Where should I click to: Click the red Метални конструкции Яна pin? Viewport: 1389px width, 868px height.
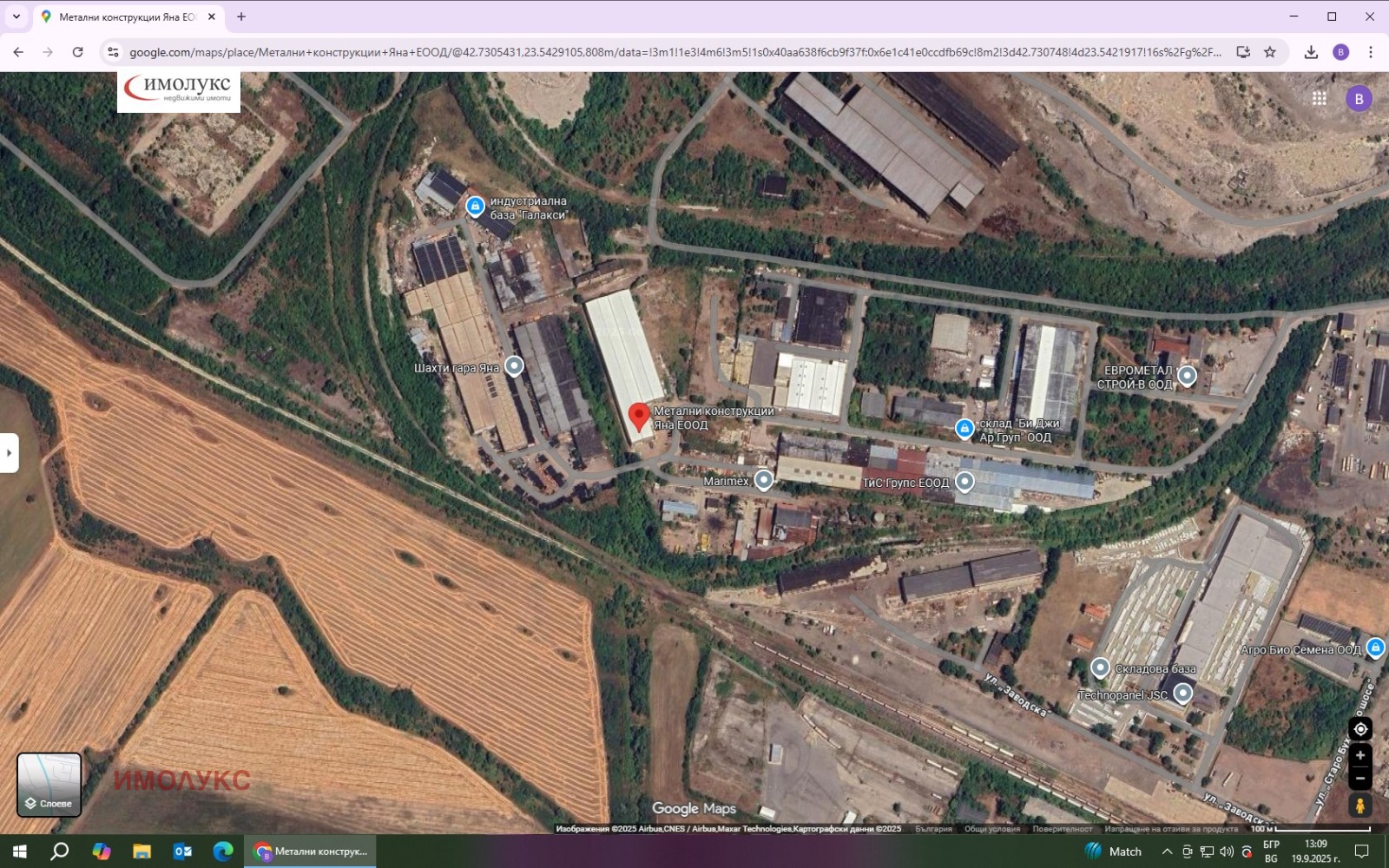tap(639, 416)
